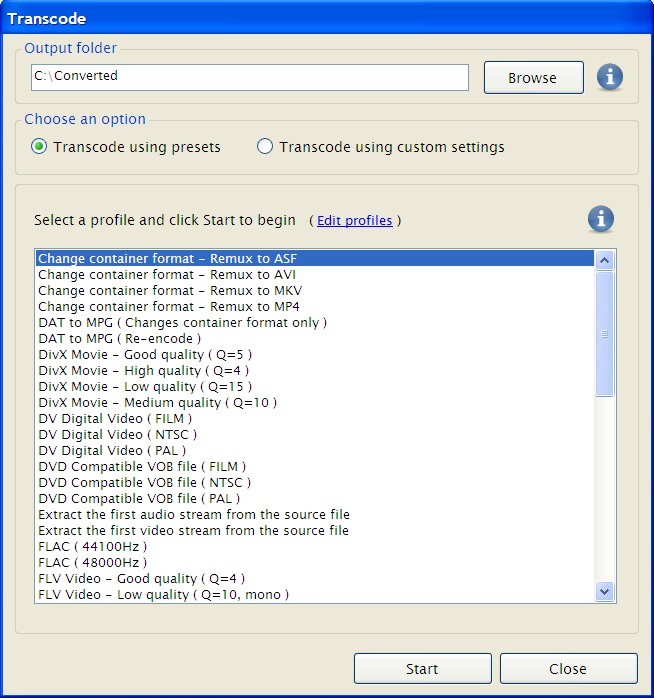Select FLAC ( 48000Hz ) profile
Image resolution: width=654 pixels, height=698 pixels.
point(92,563)
